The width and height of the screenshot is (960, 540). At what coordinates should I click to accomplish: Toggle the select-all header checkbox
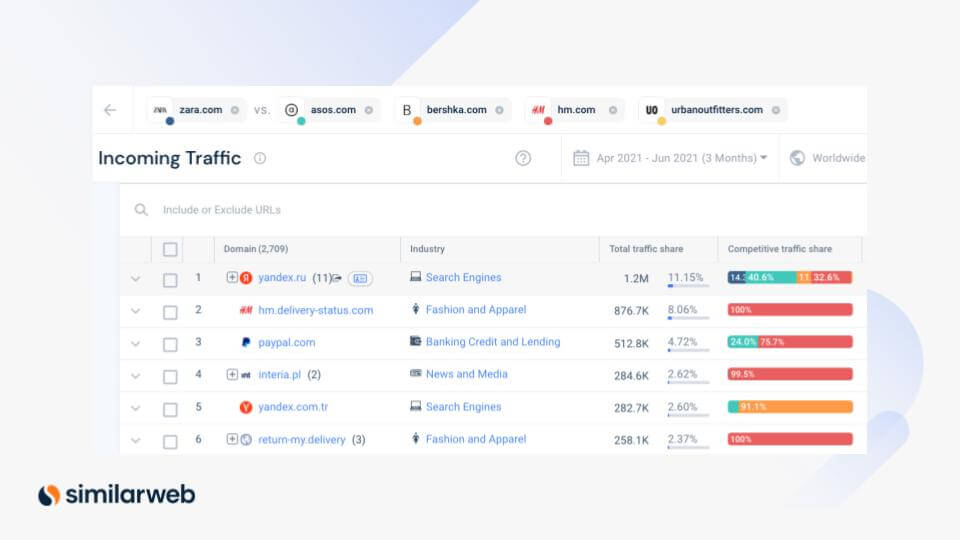tap(170, 249)
